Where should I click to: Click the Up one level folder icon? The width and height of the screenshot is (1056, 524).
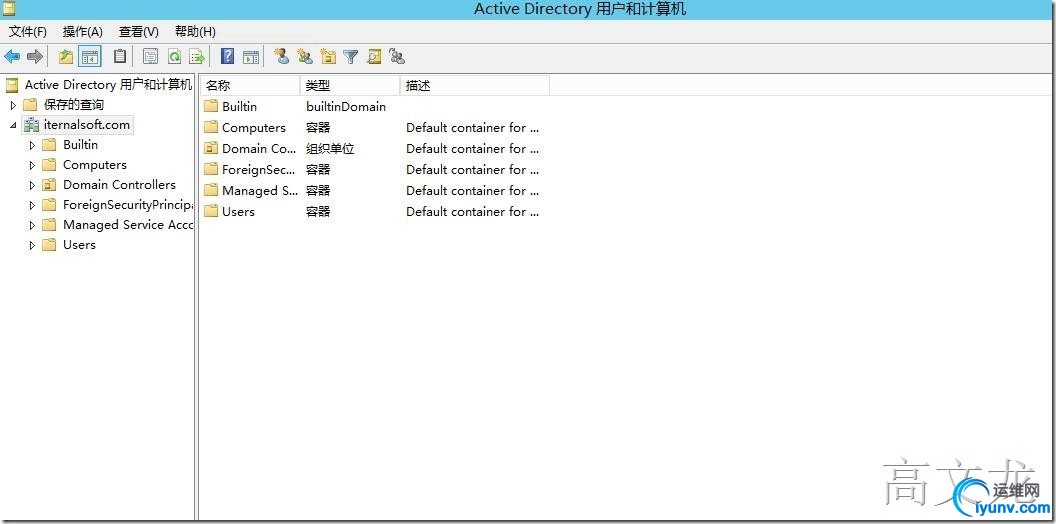click(65, 57)
